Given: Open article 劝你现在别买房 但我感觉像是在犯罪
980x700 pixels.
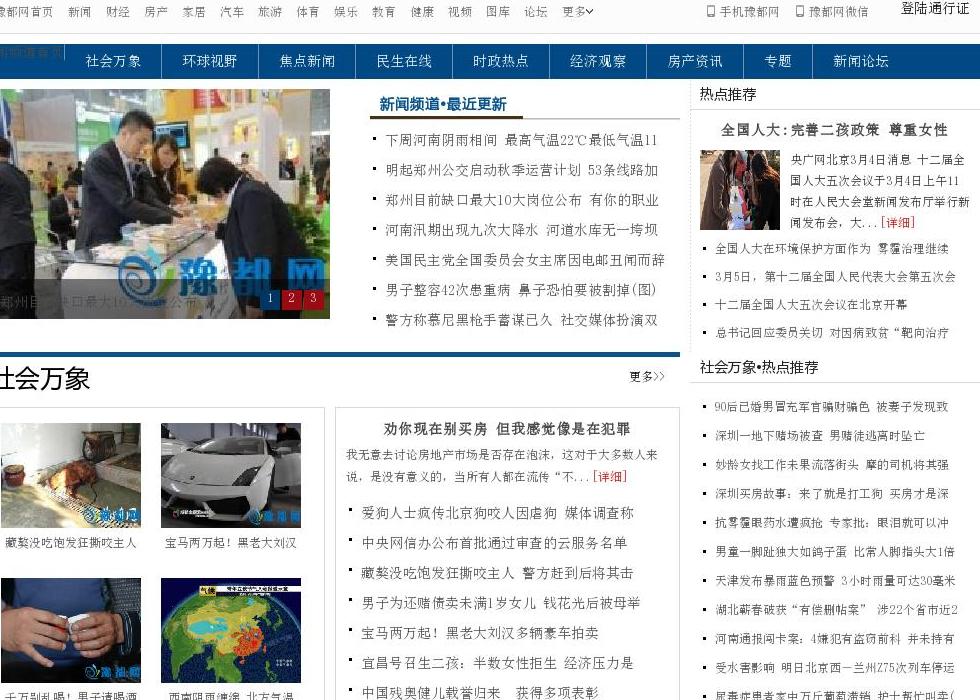Looking at the screenshot, I should tap(507, 429).
